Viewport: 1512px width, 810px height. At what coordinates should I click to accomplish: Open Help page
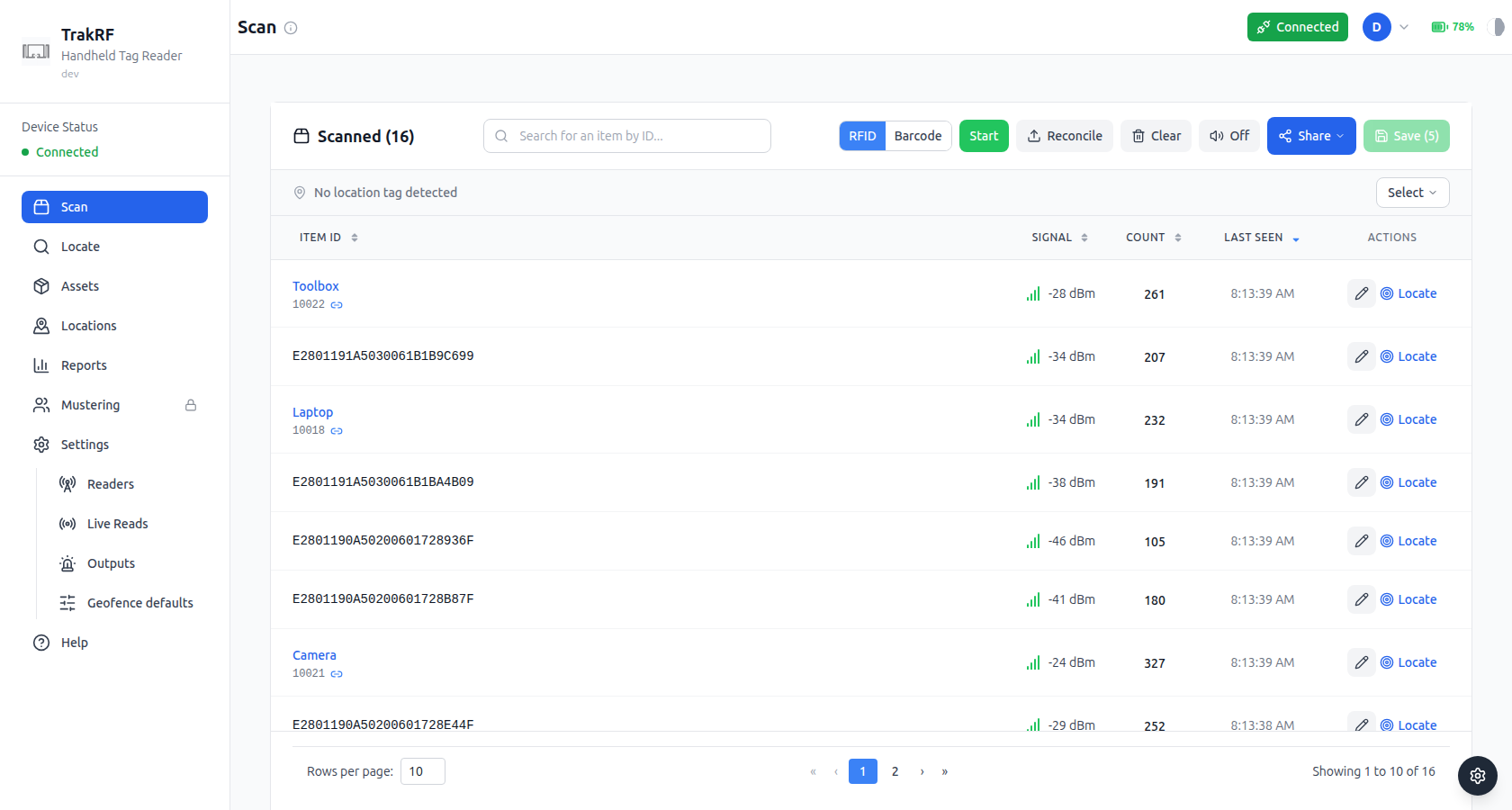pos(114,643)
